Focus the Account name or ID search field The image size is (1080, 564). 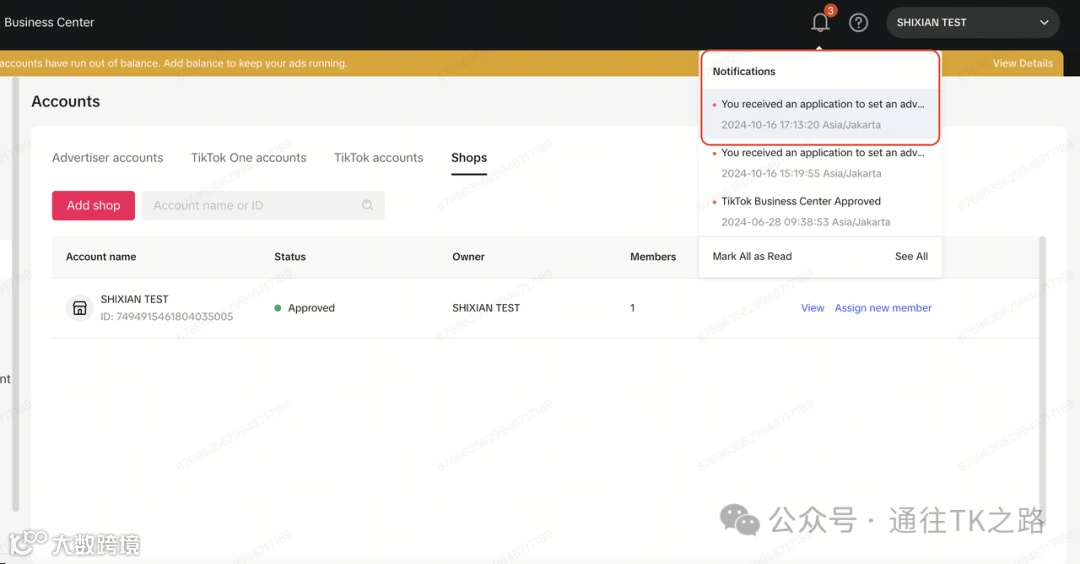pos(263,205)
